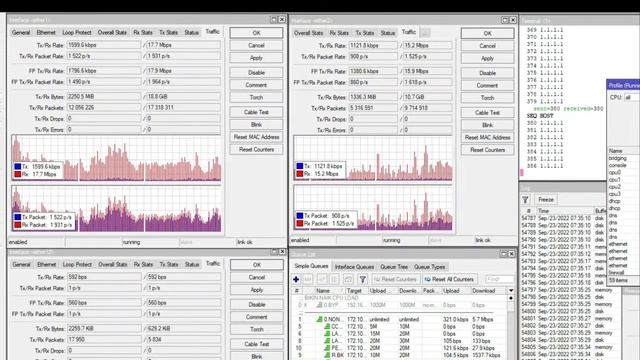
Task: Click Tx Rate field showing 1599.6 kbps
Action: 103,45
